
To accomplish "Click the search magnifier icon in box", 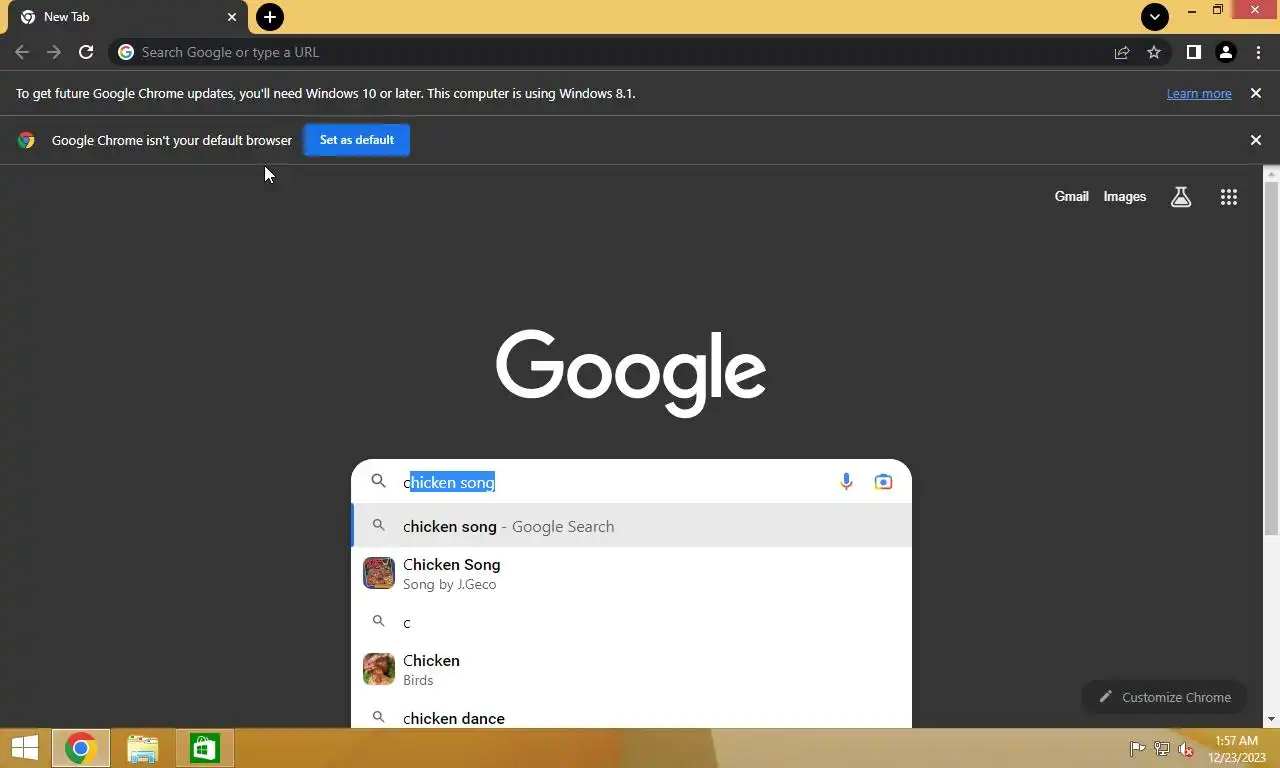I will (x=379, y=481).
